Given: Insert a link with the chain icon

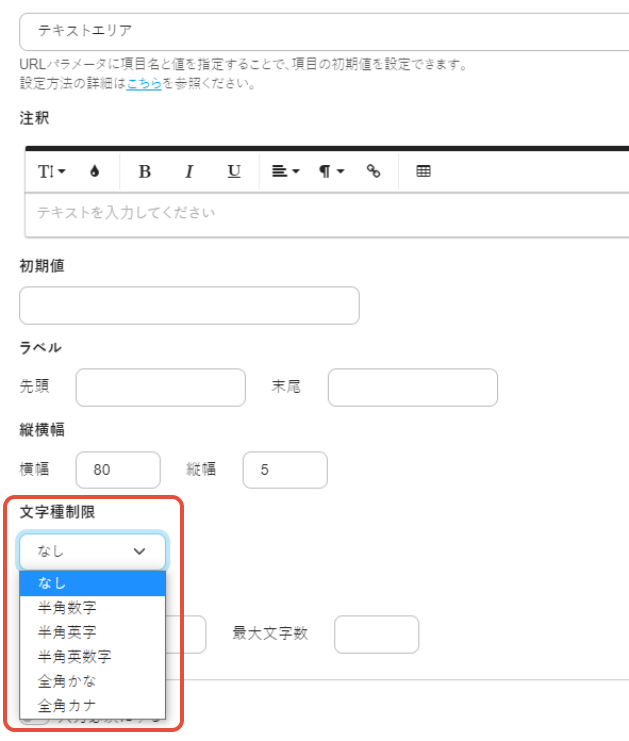Looking at the screenshot, I should 373,171.
